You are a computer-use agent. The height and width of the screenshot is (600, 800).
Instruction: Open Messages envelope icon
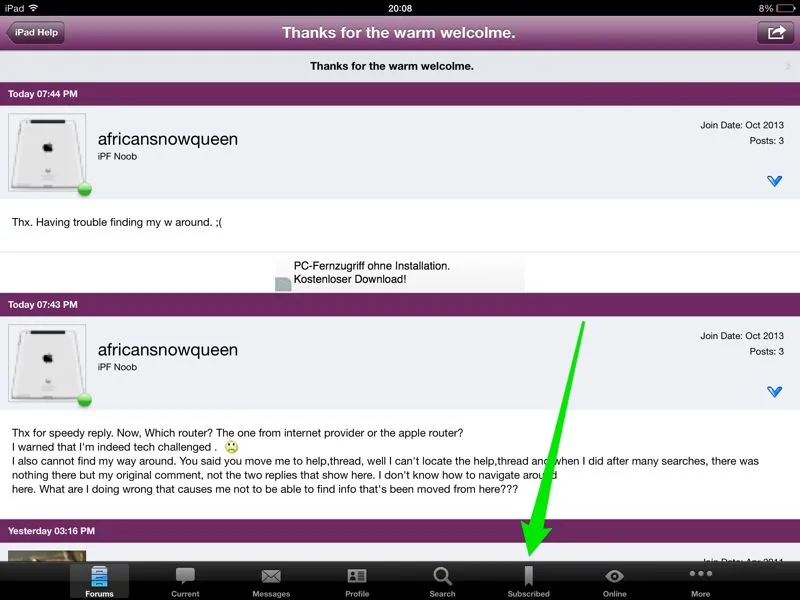pyautogui.click(x=271, y=580)
